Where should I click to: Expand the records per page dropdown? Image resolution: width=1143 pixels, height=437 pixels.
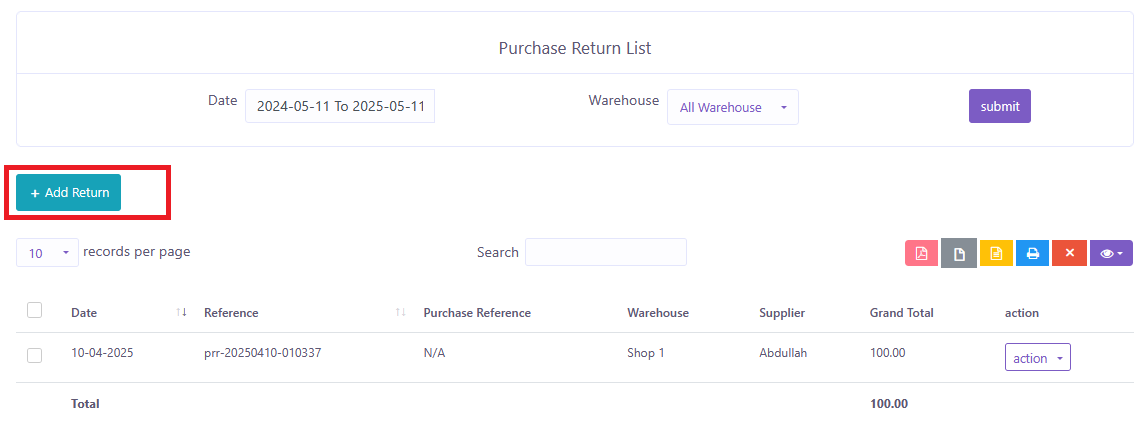coord(47,253)
